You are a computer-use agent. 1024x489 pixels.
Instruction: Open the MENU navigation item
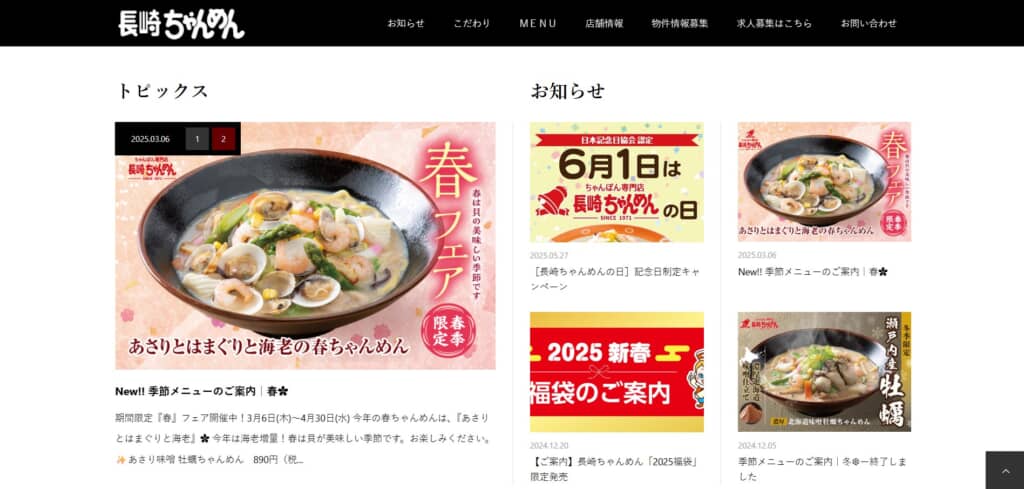pyautogui.click(x=538, y=24)
